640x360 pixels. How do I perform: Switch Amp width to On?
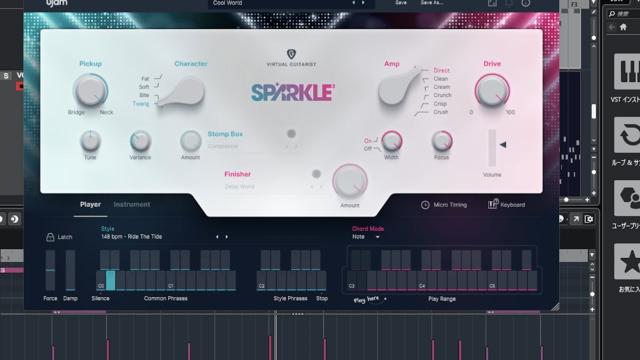pyautogui.click(x=368, y=141)
